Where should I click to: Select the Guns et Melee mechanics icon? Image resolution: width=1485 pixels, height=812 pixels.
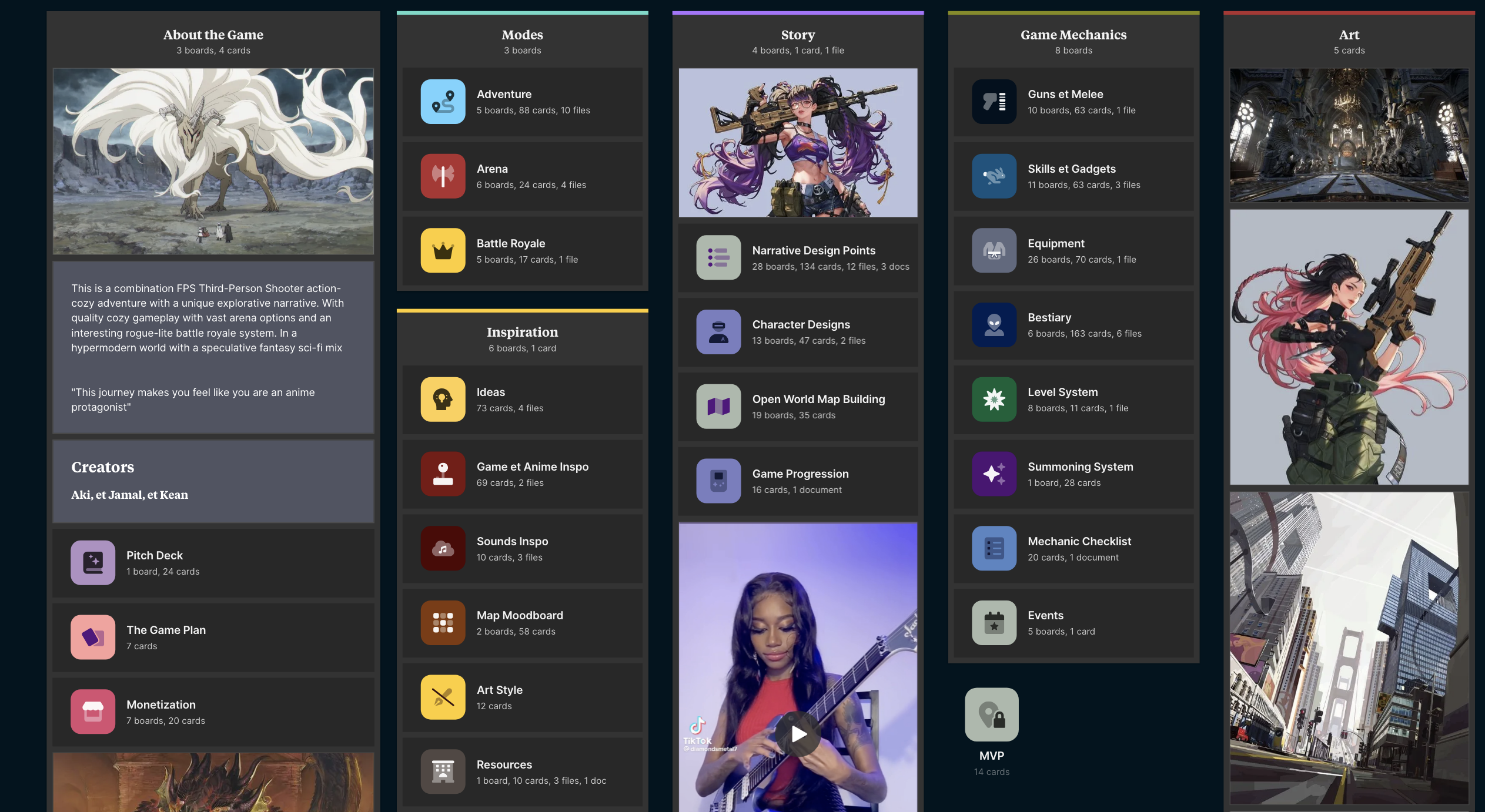(x=992, y=101)
